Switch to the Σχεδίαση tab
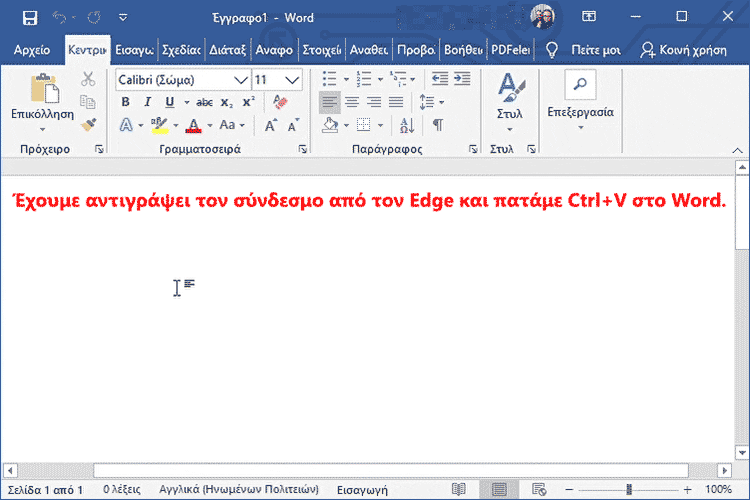The image size is (750, 500). pos(181,50)
